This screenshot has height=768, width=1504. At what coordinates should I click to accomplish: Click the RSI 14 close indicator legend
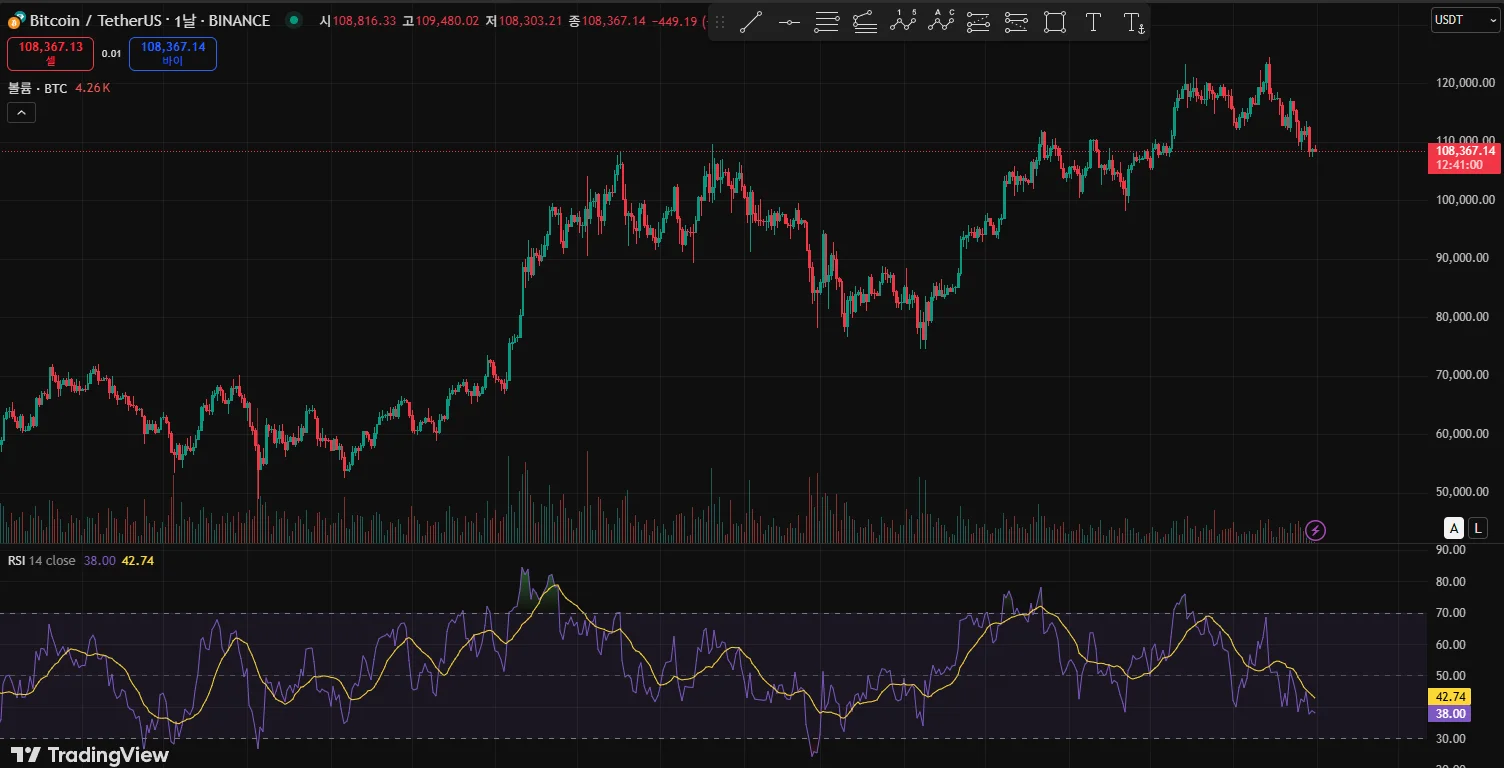coord(42,560)
